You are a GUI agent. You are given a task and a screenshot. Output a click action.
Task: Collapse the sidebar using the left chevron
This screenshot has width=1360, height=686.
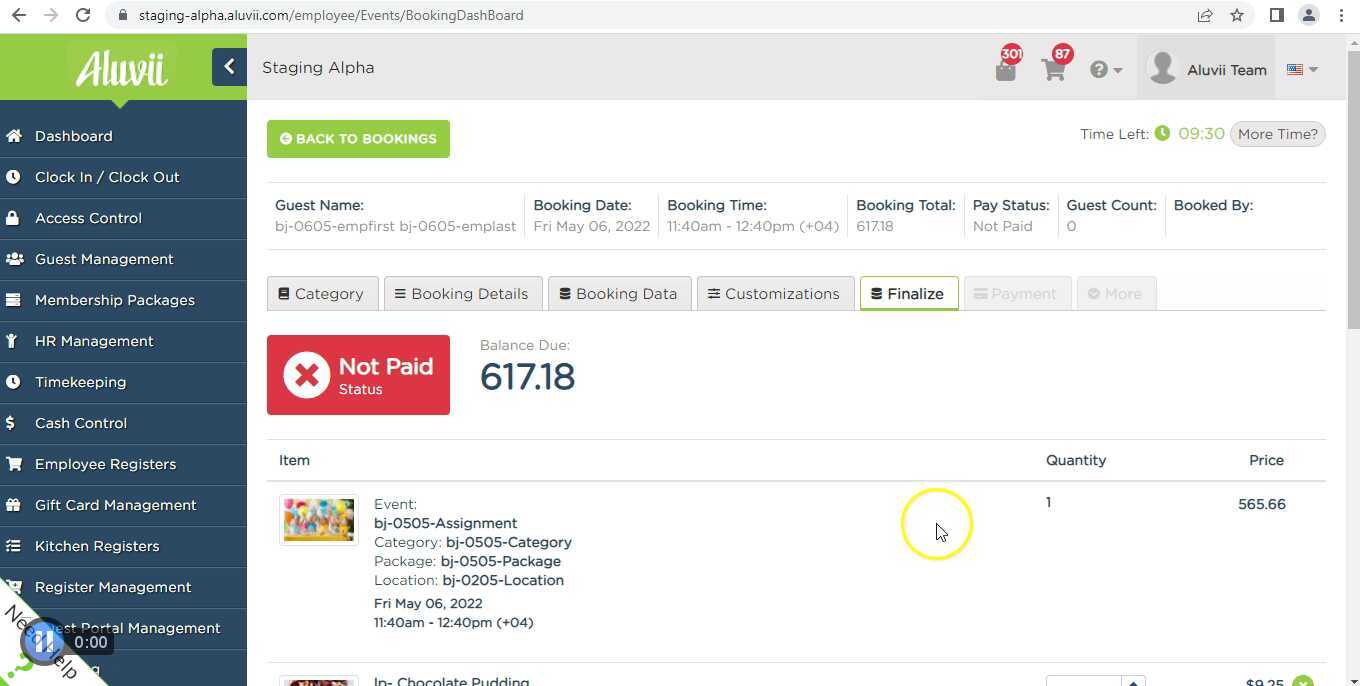tap(229, 65)
